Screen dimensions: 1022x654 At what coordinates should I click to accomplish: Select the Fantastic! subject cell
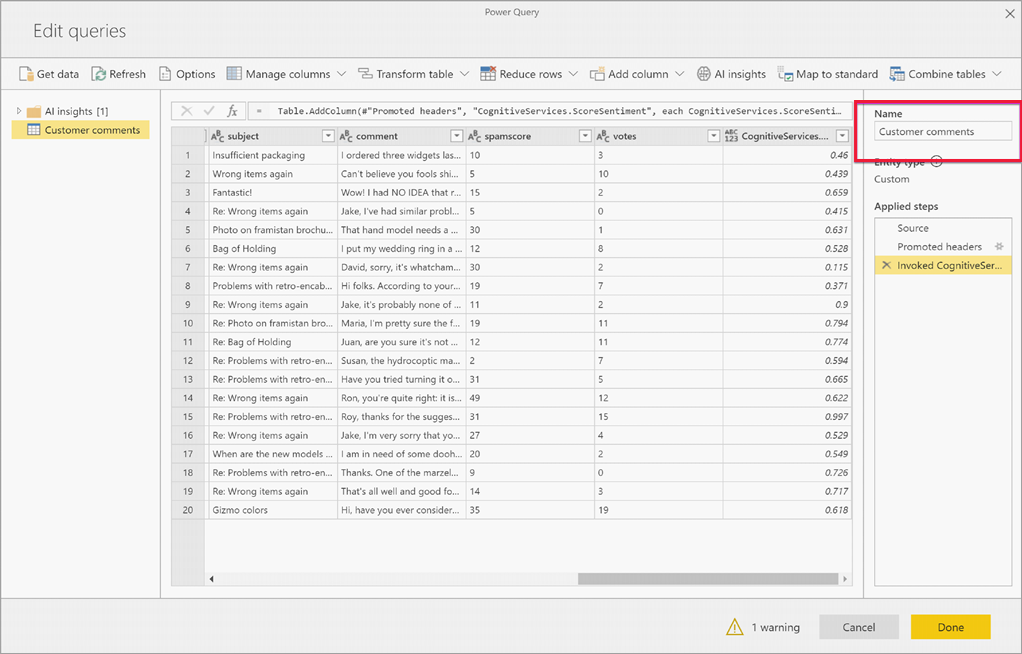tap(271, 192)
